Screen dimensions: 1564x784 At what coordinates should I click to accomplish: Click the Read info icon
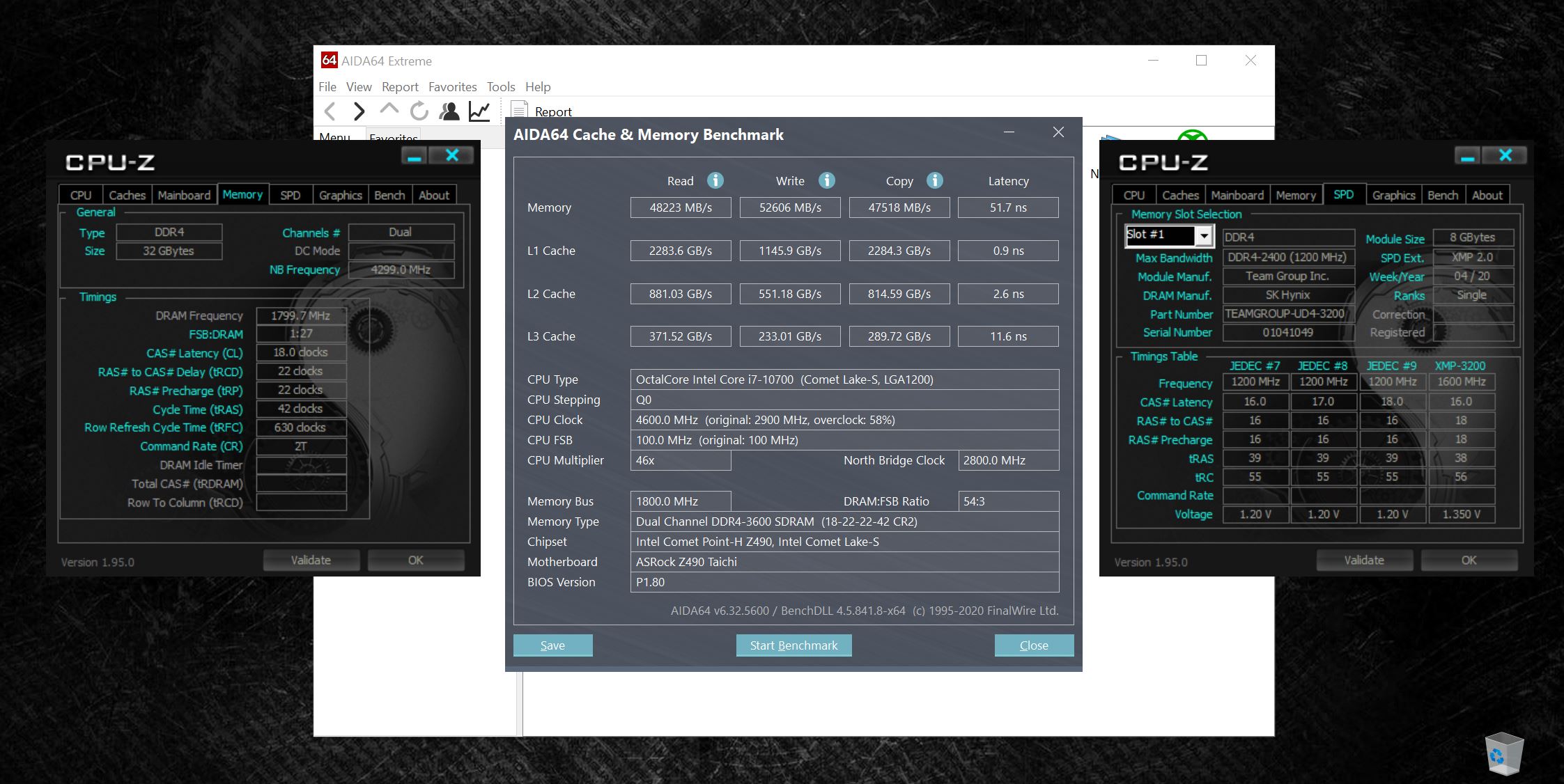(715, 180)
